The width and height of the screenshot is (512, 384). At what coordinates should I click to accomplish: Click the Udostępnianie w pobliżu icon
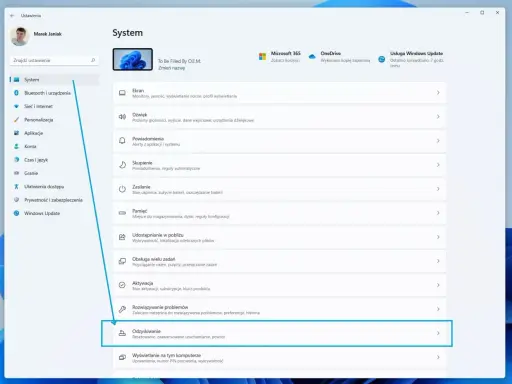122,237
